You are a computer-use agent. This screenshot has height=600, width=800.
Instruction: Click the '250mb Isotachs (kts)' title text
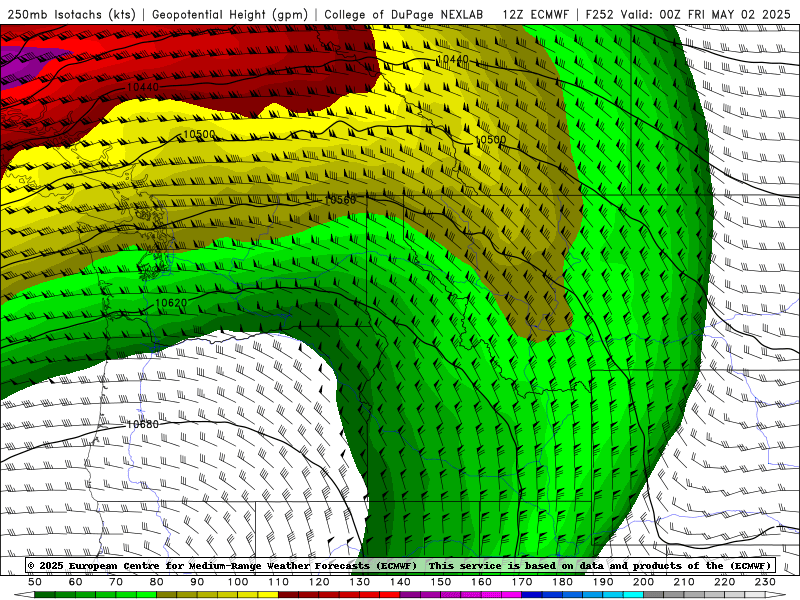coord(71,15)
